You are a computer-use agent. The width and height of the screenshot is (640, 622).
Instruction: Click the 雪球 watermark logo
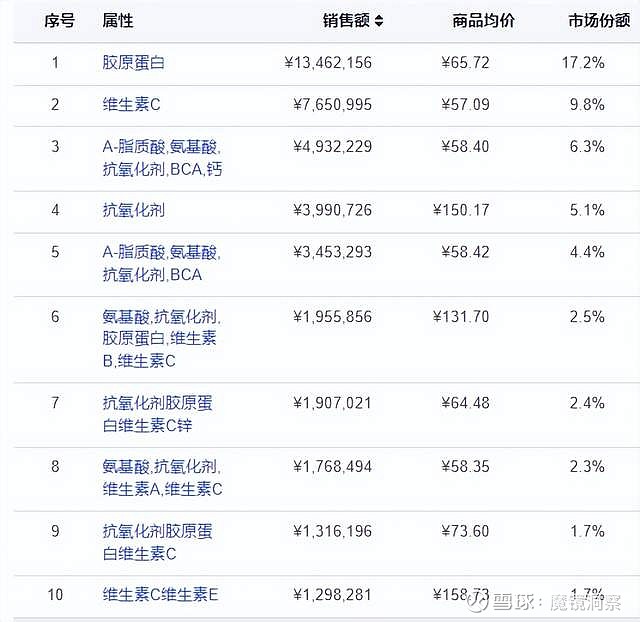tap(478, 602)
